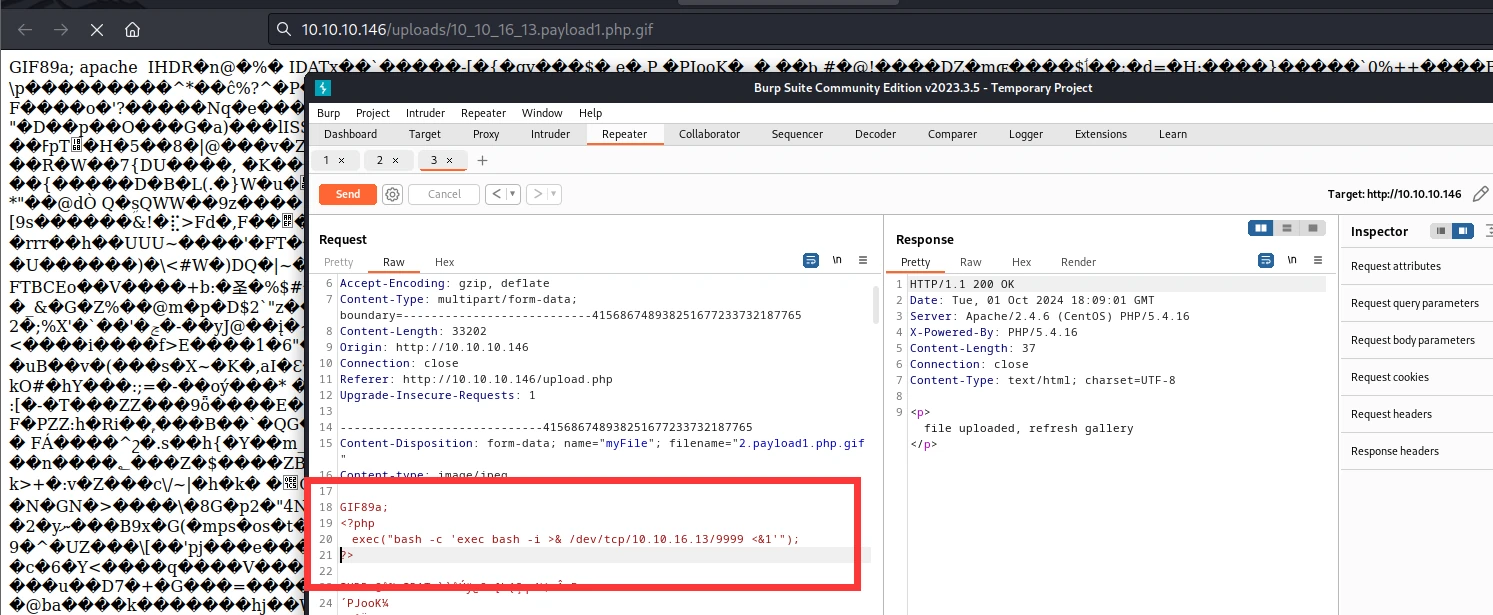
Task: Click the Cancel button
Action: 444,194
